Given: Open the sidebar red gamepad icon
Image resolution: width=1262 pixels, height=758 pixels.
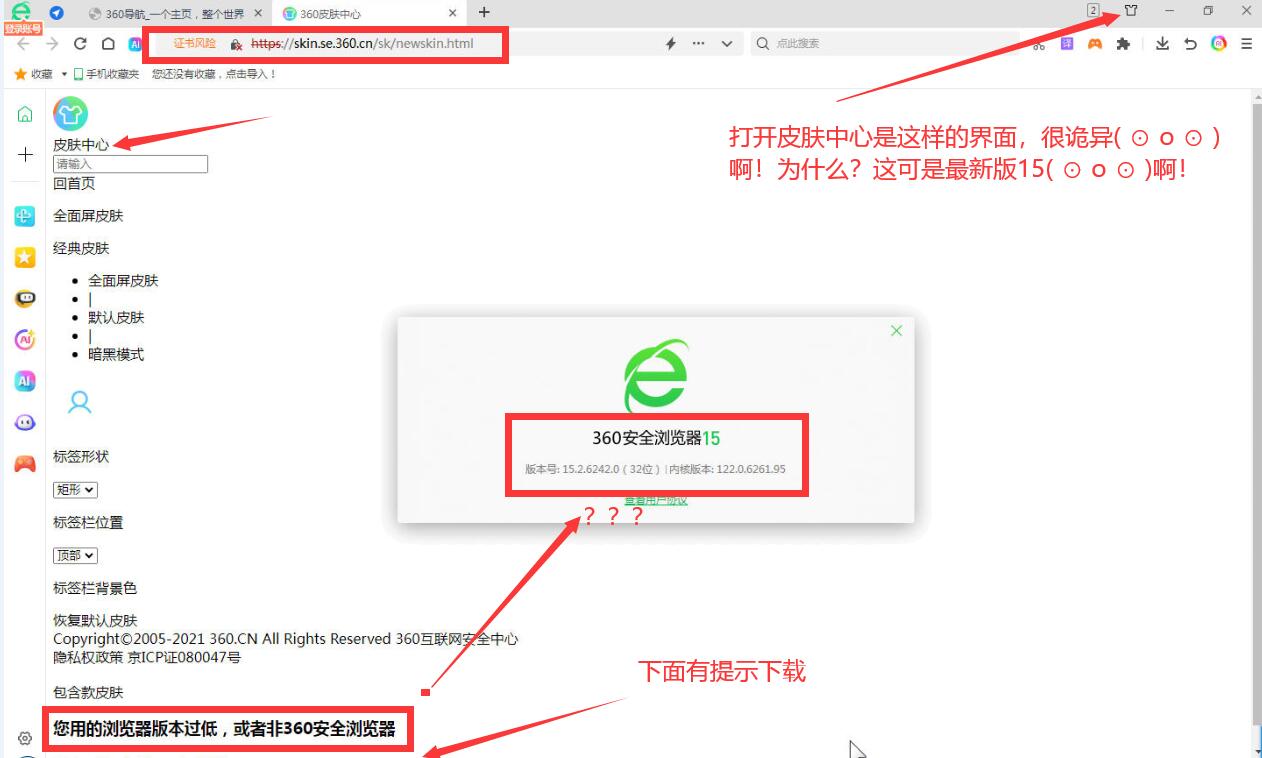Looking at the screenshot, I should pyautogui.click(x=25, y=464).
